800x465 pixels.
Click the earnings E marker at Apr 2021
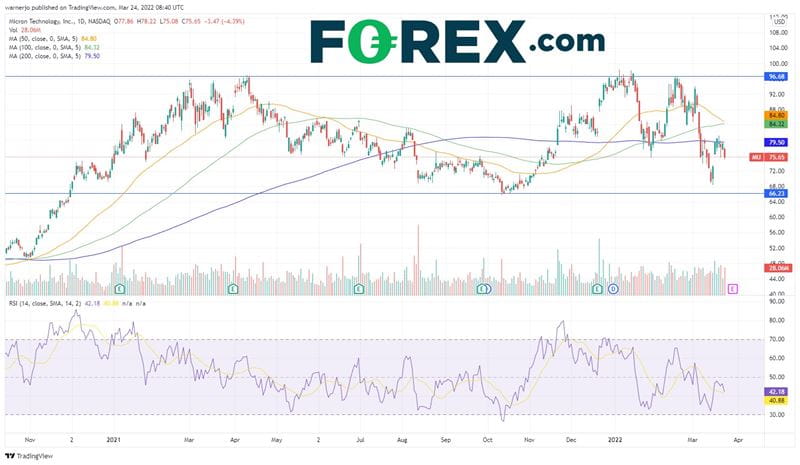click(x=233, y=289)
